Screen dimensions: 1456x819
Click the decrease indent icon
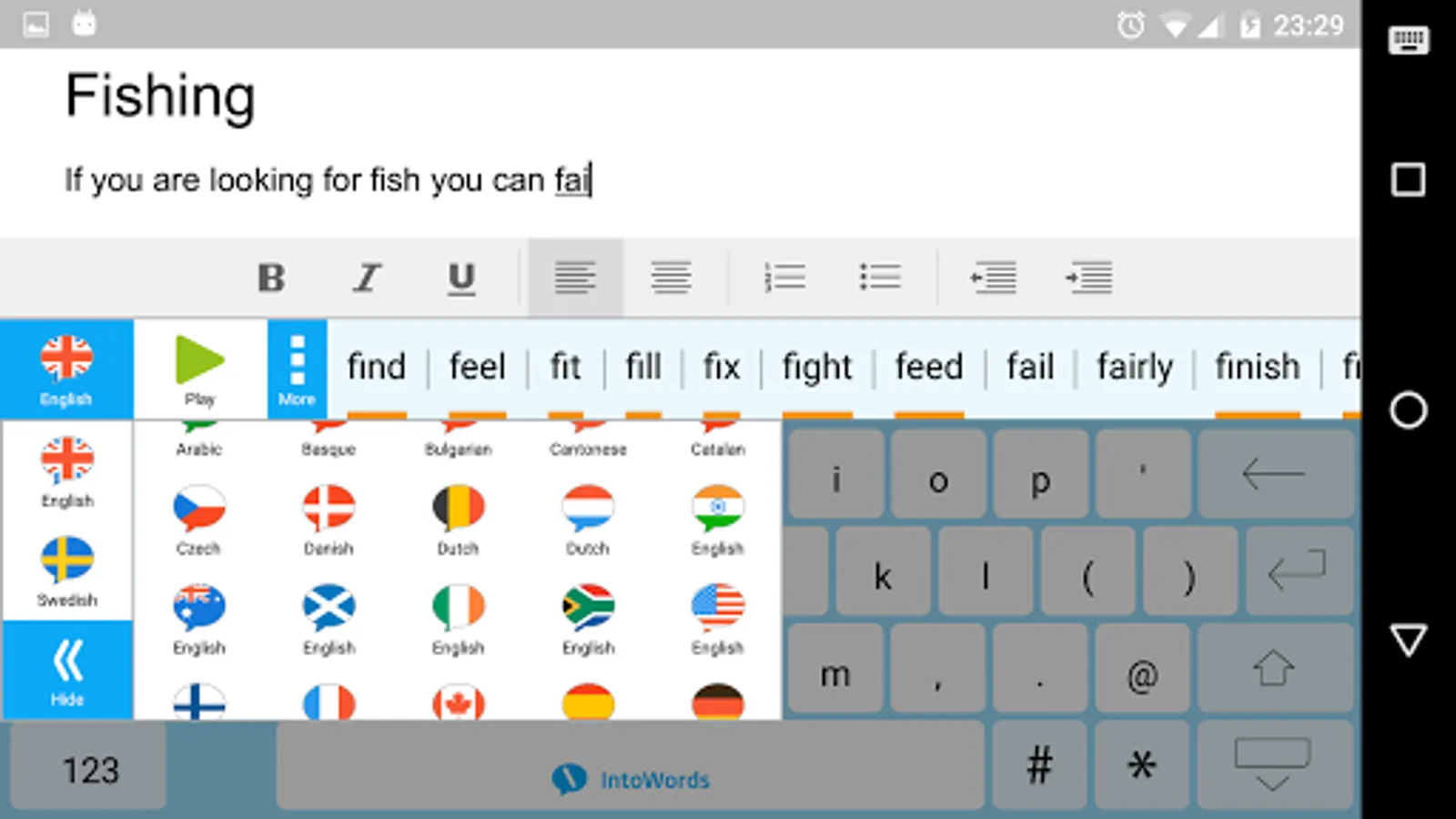coord(993,278)
